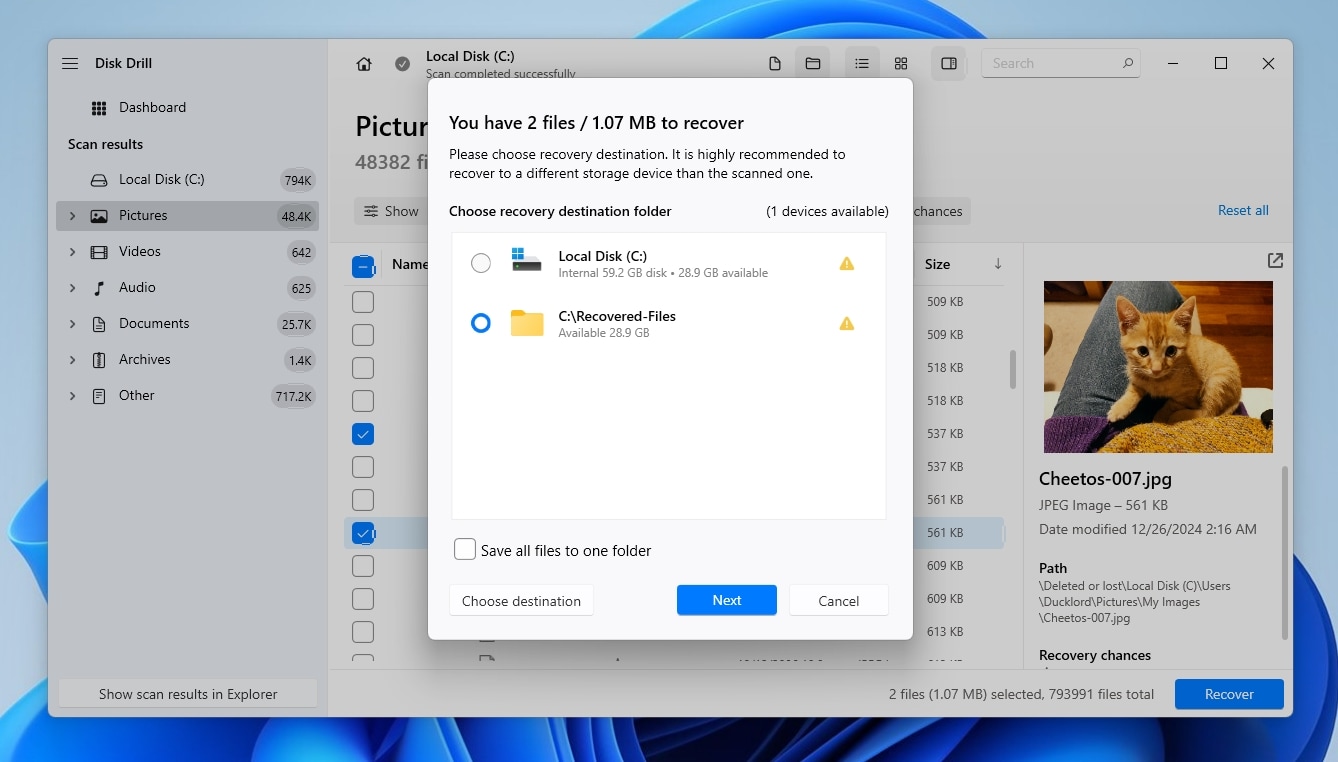Switch to grid view layout
The height and width of the screenshot is (762, 1338).
pos(901,63)
